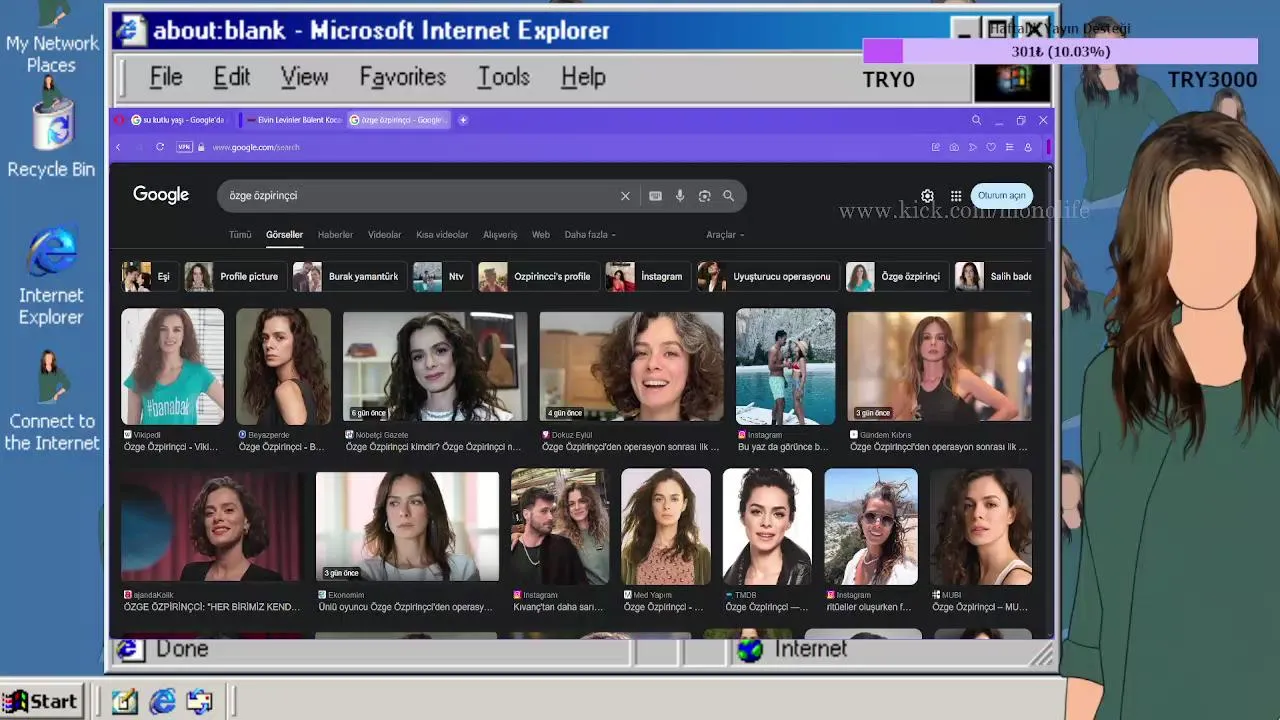1280x720 pixels.
Task: Click the Opera profile account icon
Action: click(x=1028, y=147)
